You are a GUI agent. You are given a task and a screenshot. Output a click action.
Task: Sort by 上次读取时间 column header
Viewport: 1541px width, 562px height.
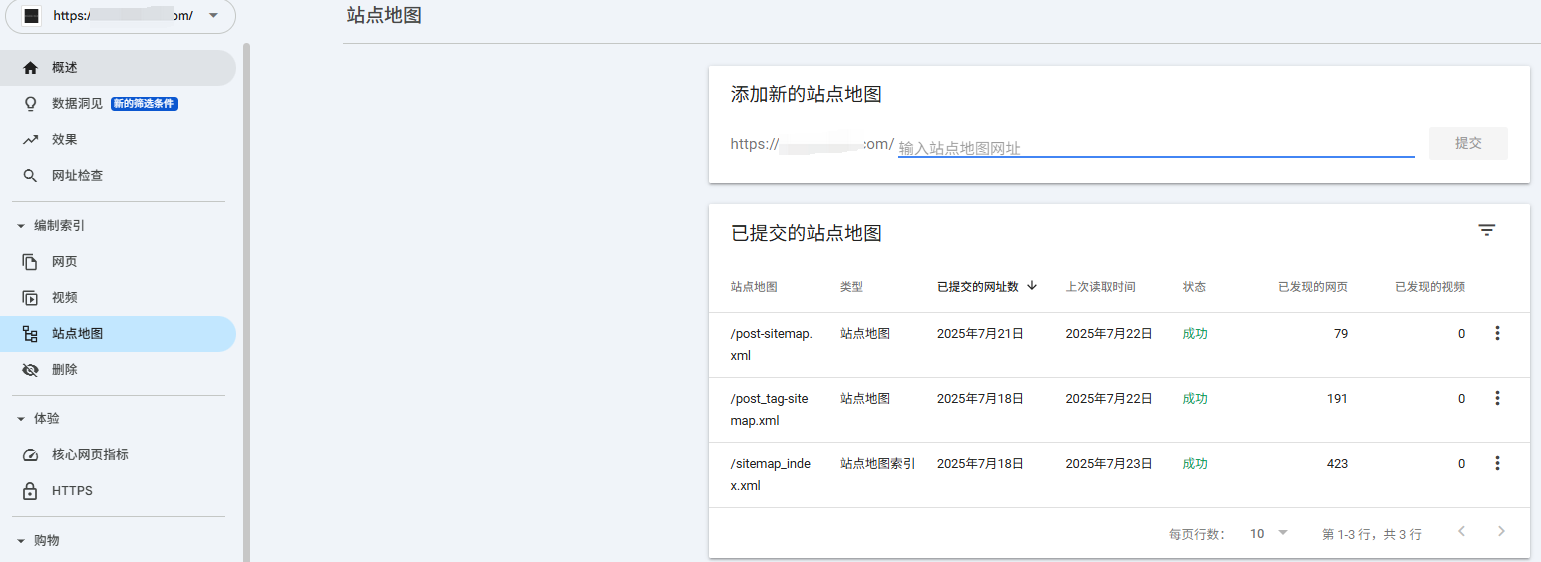pos(1100,287)
